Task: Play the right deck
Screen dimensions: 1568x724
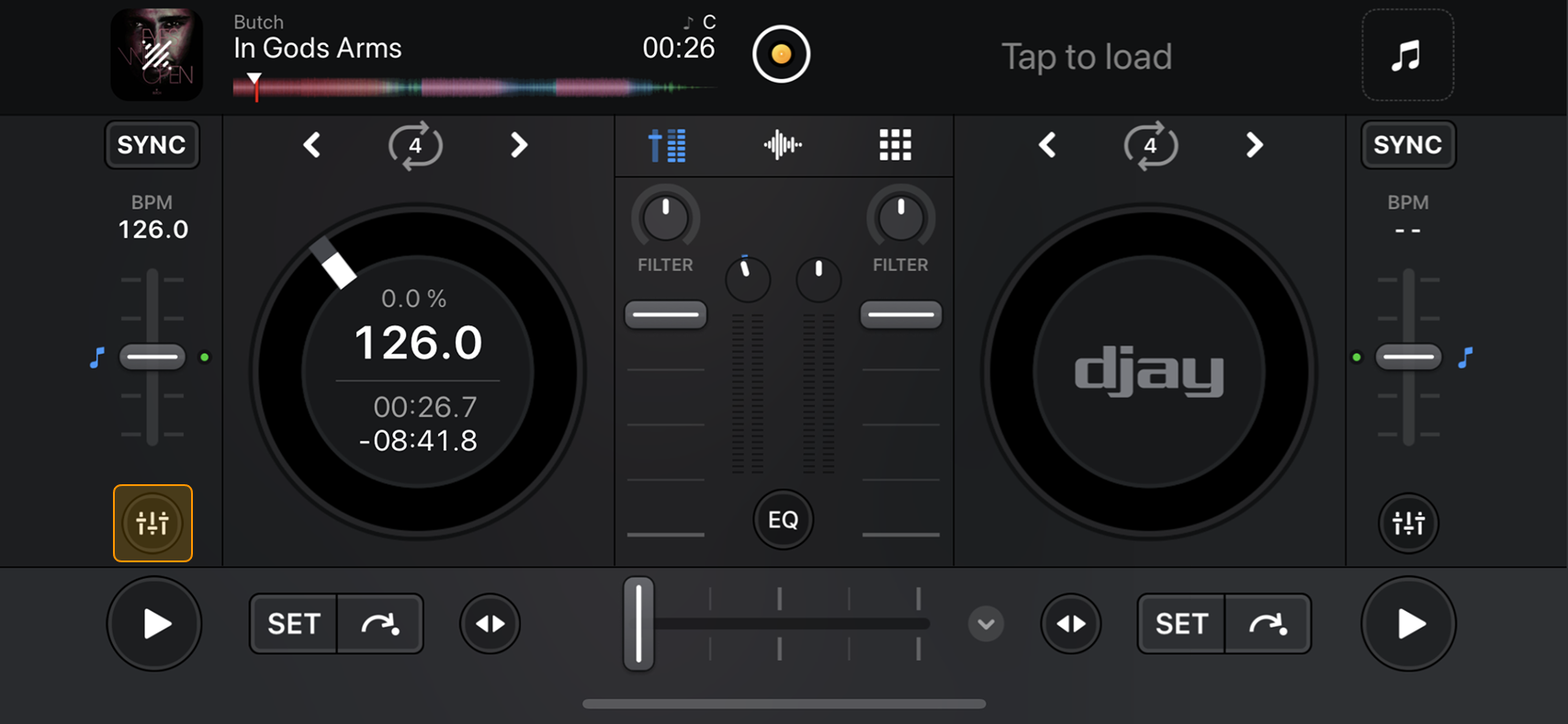Action: pyautogui.click(x=1408, y=624)
